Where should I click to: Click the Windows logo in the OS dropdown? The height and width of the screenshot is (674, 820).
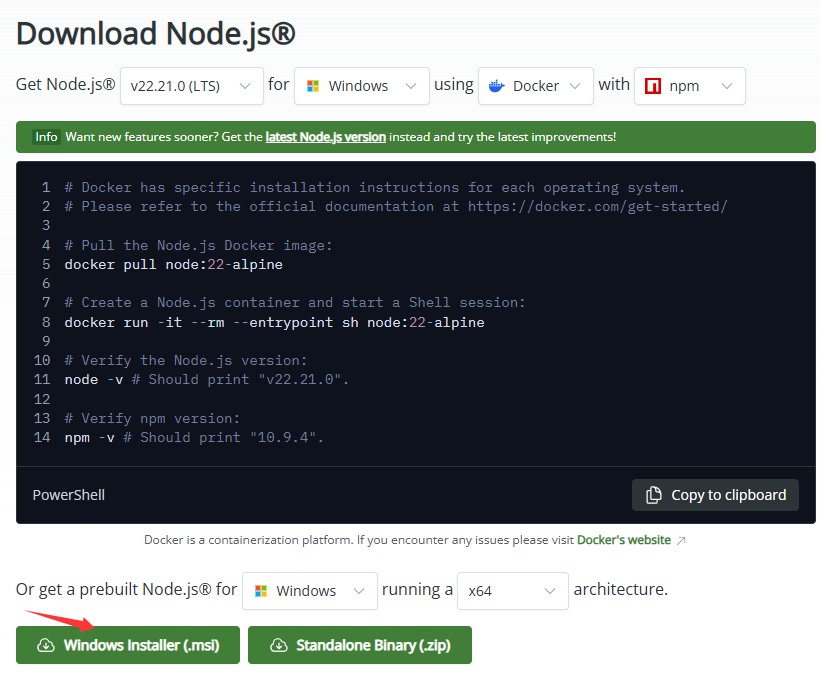pos(313,86)
